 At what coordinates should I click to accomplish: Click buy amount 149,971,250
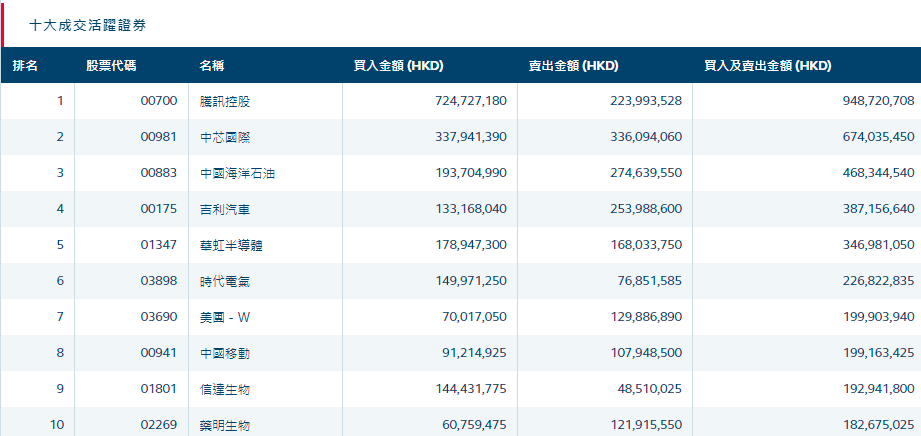pyautogui.click(x=471, y=281)
